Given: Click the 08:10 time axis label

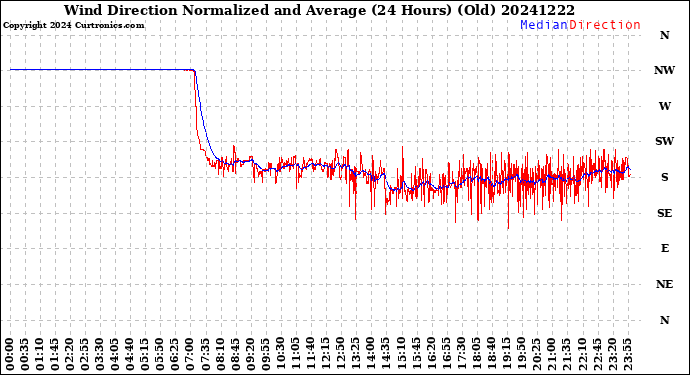Looking at the screenshot, I should pyautogui.click(x=220, y=354).
